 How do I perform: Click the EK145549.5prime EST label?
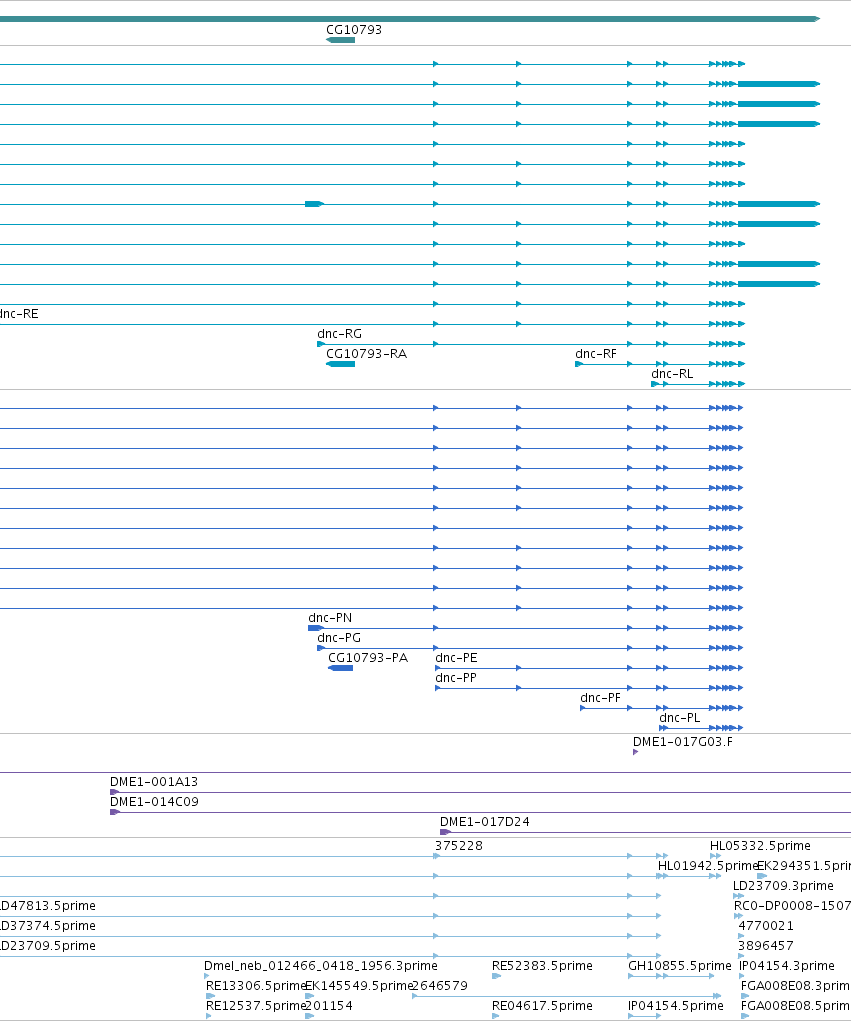359,986
